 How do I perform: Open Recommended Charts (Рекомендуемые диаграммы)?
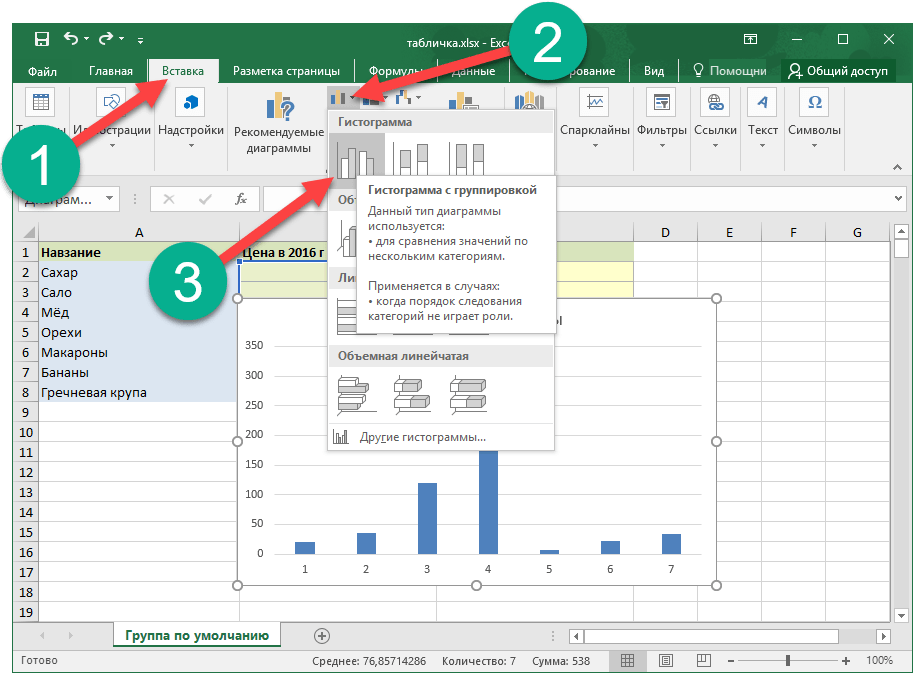point(279,123)
